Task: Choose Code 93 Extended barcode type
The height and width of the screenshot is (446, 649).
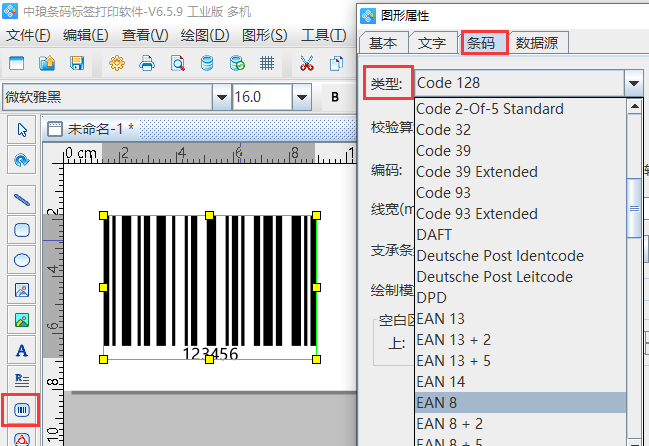Action: (520, 214)
